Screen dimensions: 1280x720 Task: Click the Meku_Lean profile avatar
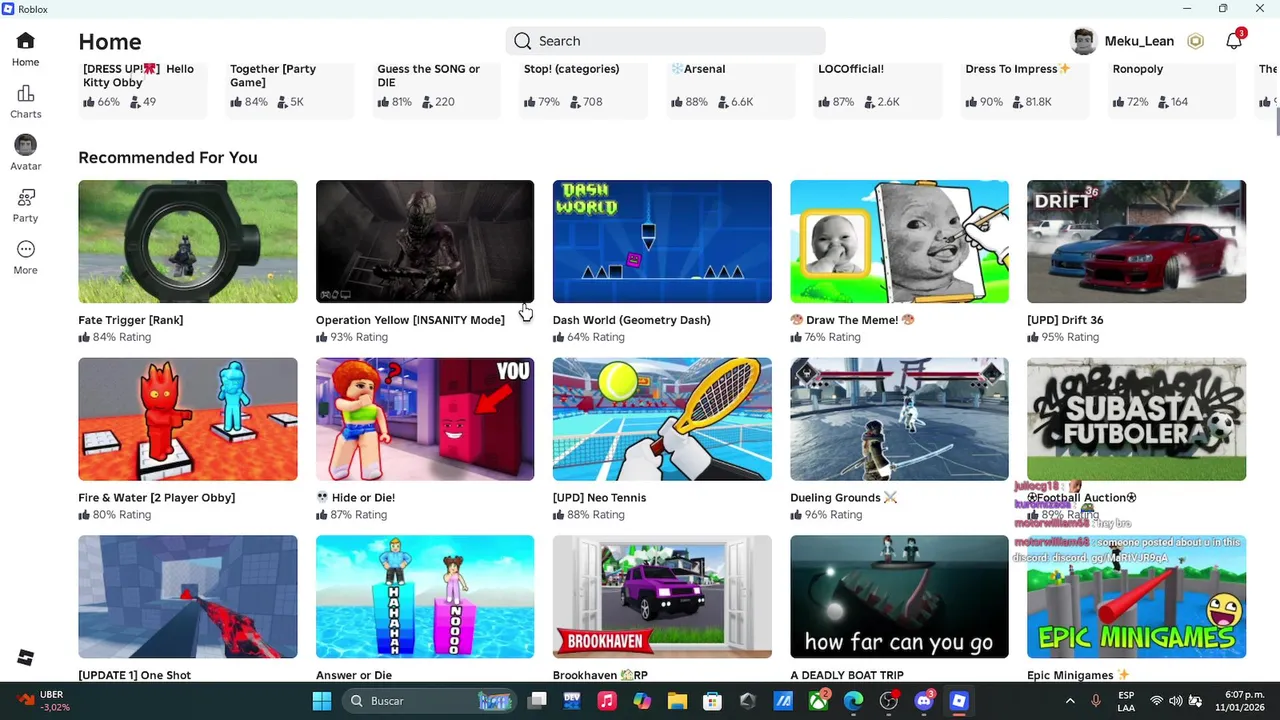[1084, 41]
